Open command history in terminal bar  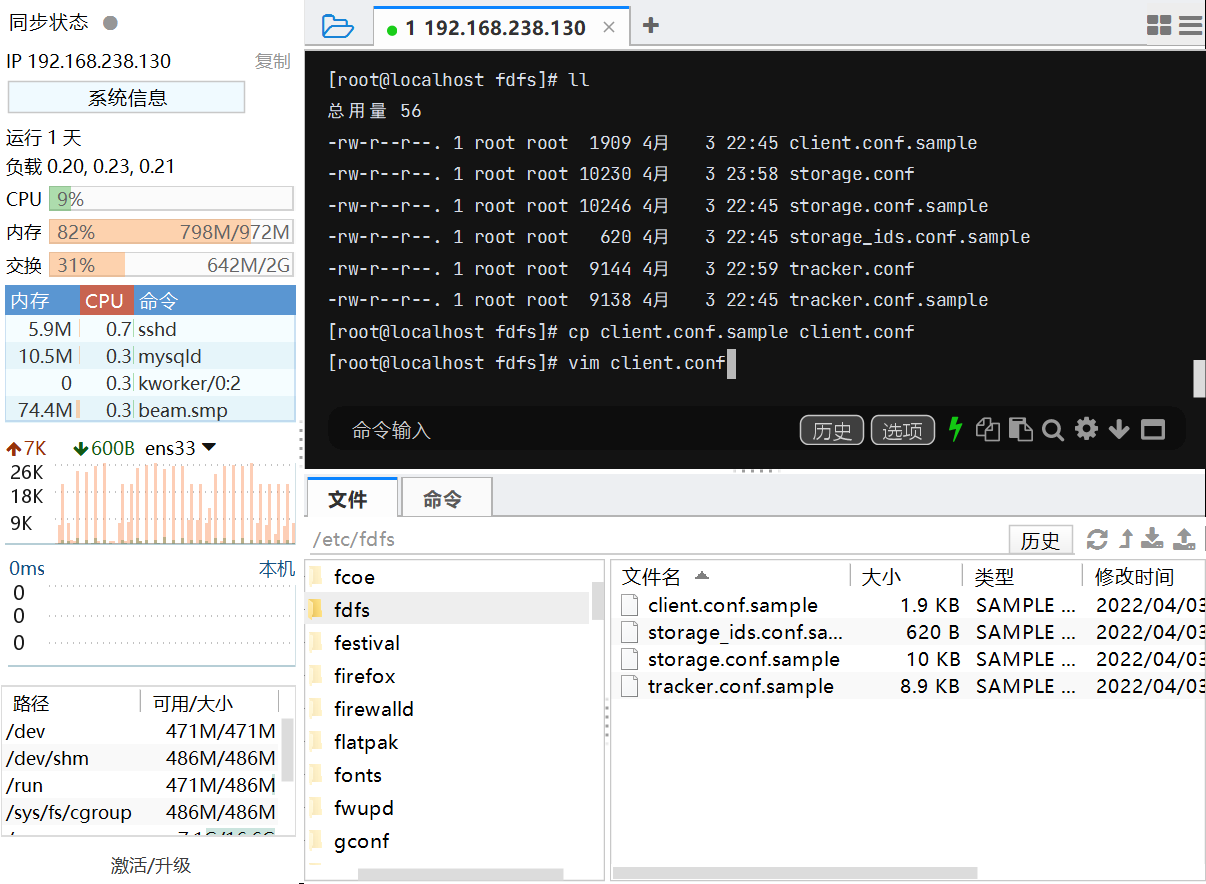(x=832, y=430)
